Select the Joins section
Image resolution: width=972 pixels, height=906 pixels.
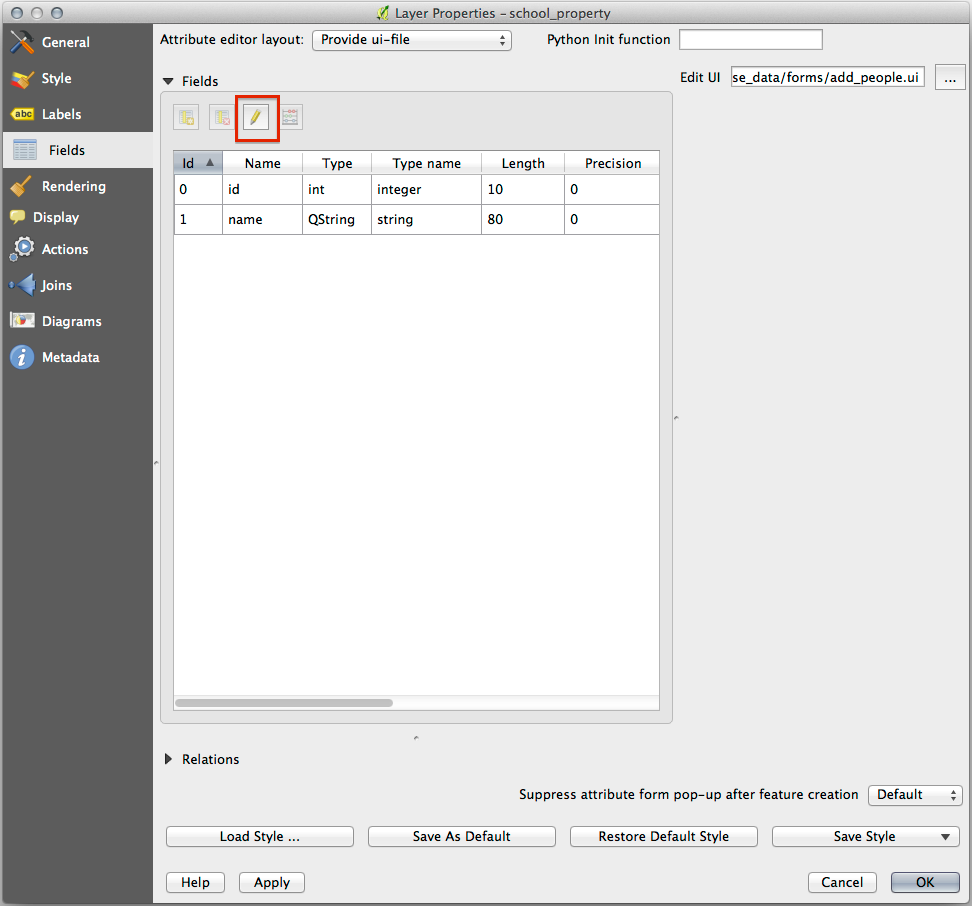[56, 286]
